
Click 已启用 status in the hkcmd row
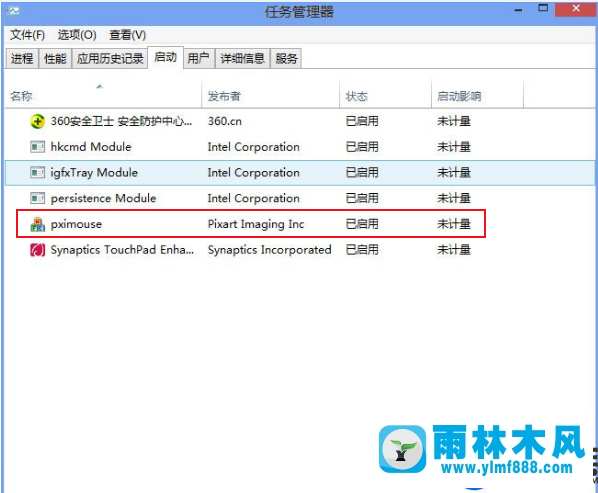tap(362, 147)
